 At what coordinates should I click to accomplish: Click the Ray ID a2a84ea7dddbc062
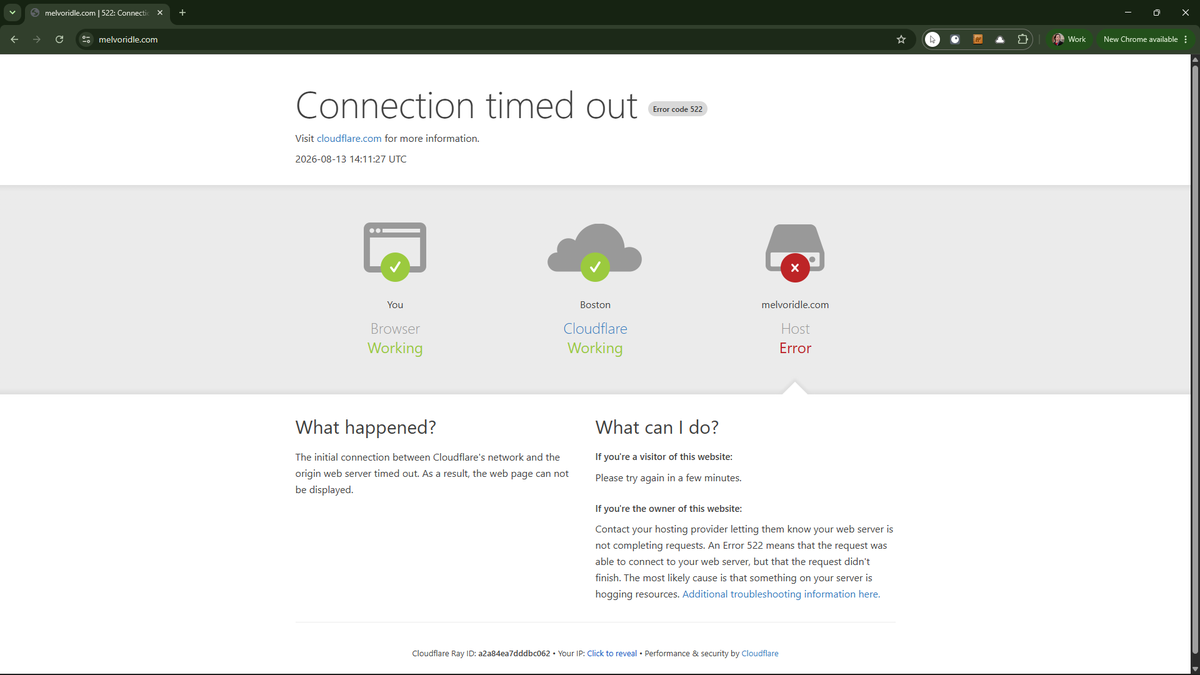[x=514, y=653]
